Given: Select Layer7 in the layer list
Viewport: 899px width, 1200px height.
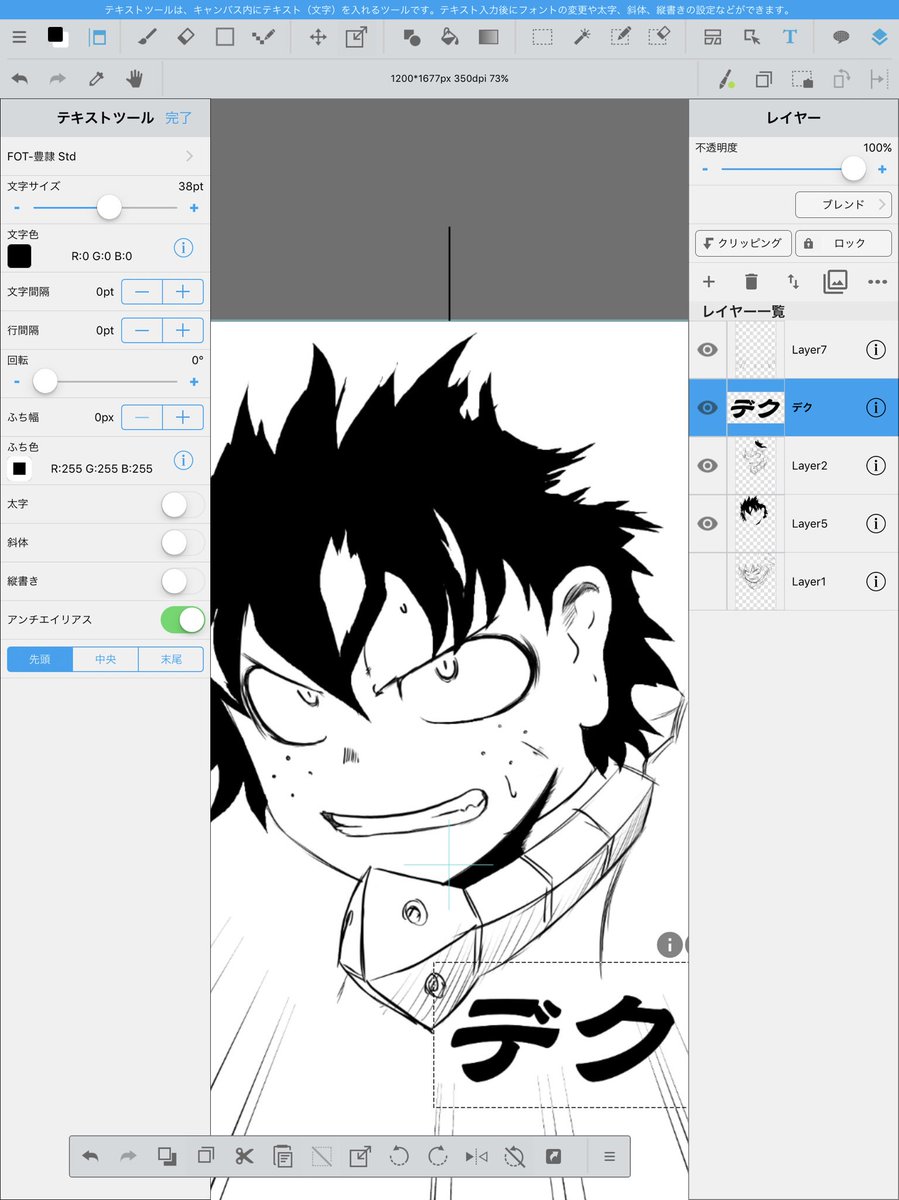Looking at the screenshot, I should point(794,349).
